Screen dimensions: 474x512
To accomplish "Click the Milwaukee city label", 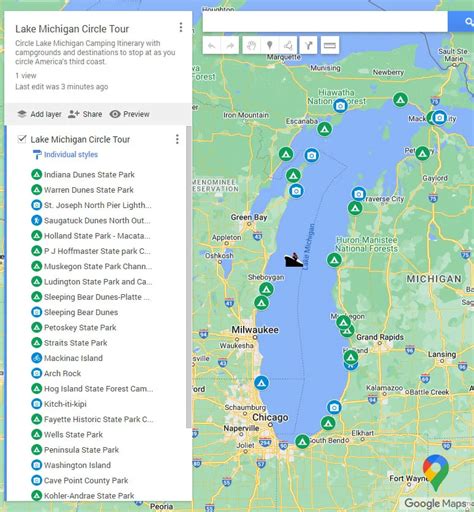I will pos(255,330).
